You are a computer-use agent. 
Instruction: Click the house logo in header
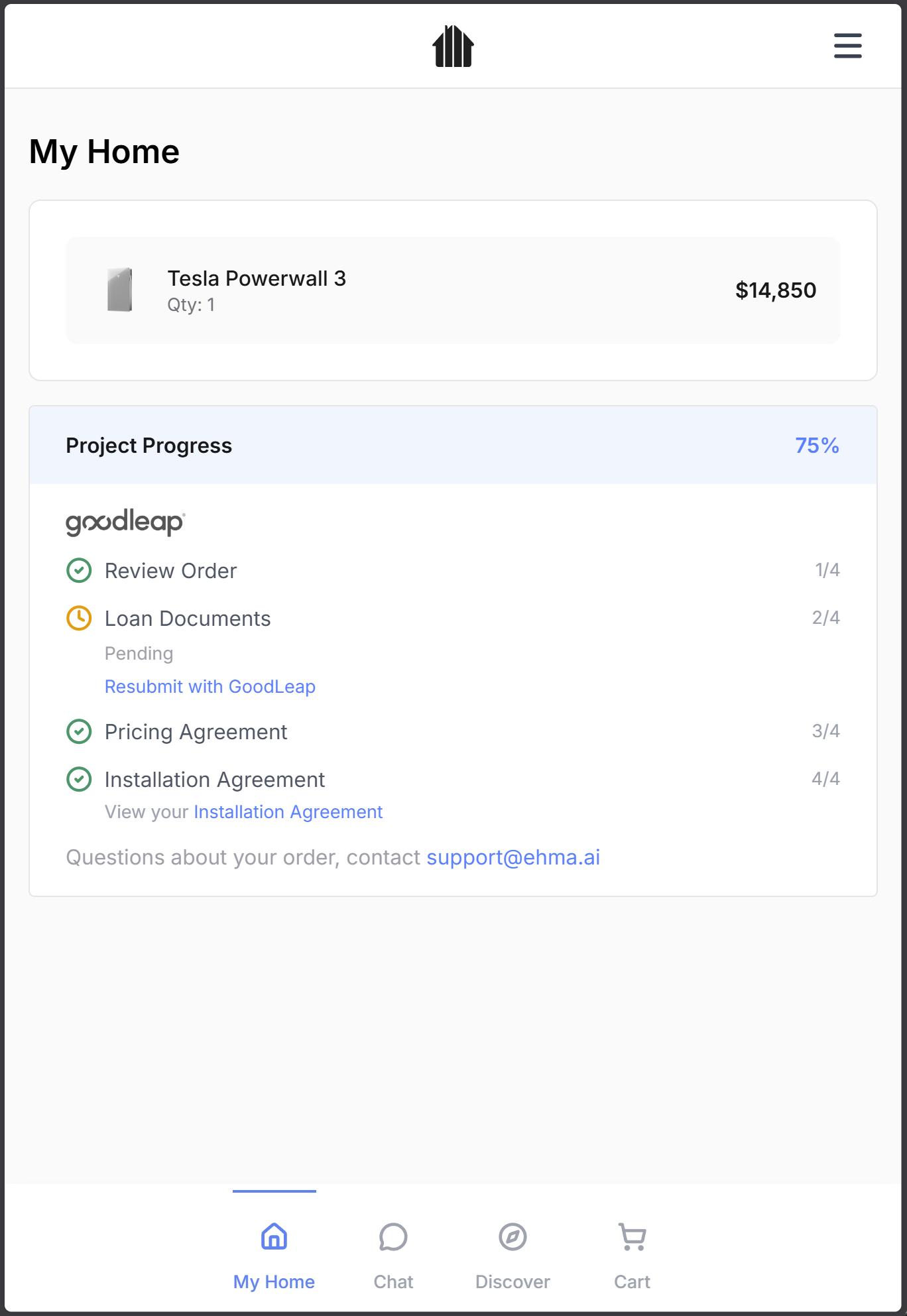[x=453, y=46]
